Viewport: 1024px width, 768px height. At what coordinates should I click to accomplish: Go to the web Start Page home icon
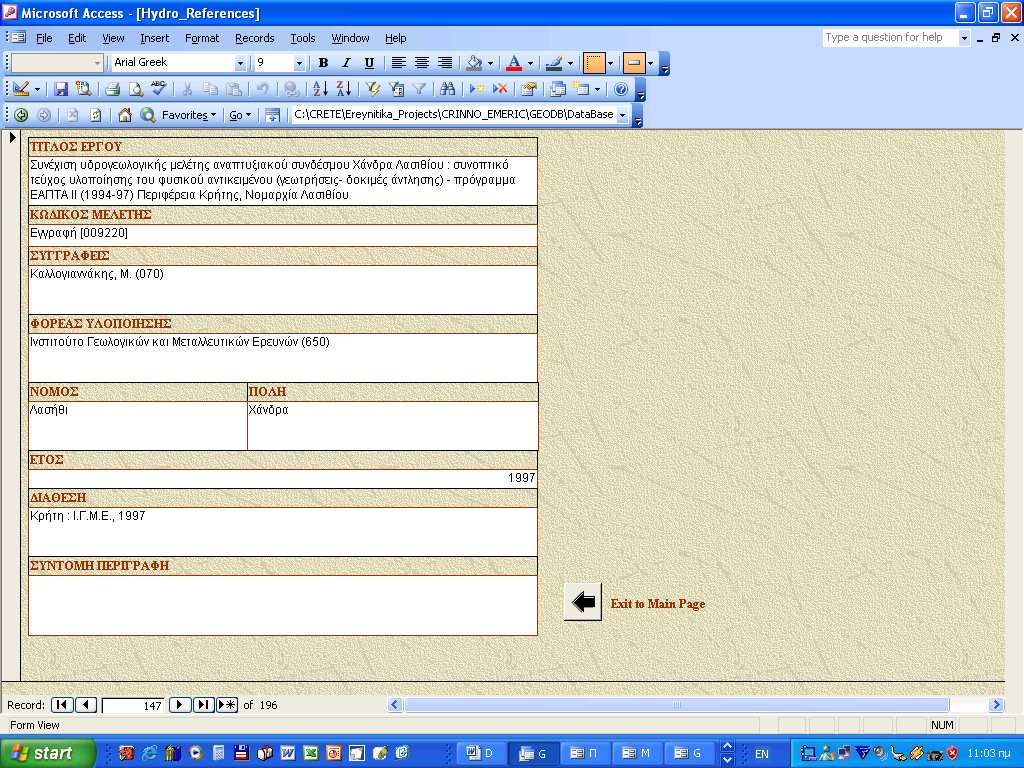tap(124, 115)
